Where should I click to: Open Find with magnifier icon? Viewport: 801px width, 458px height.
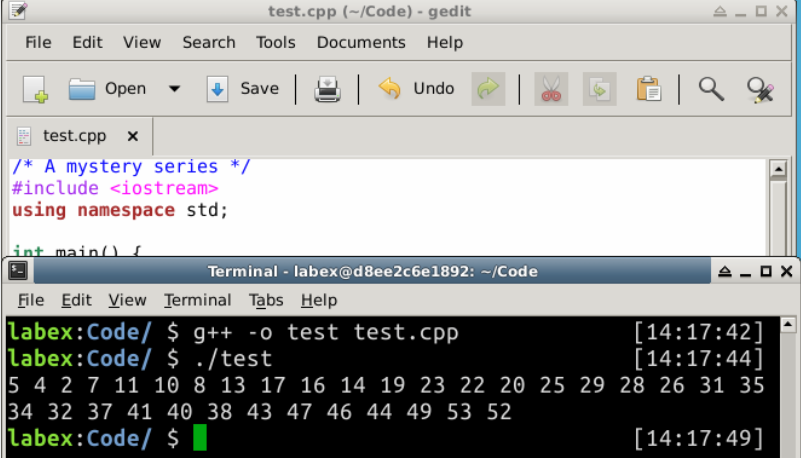pyautogui.click(x=711, y=89)
